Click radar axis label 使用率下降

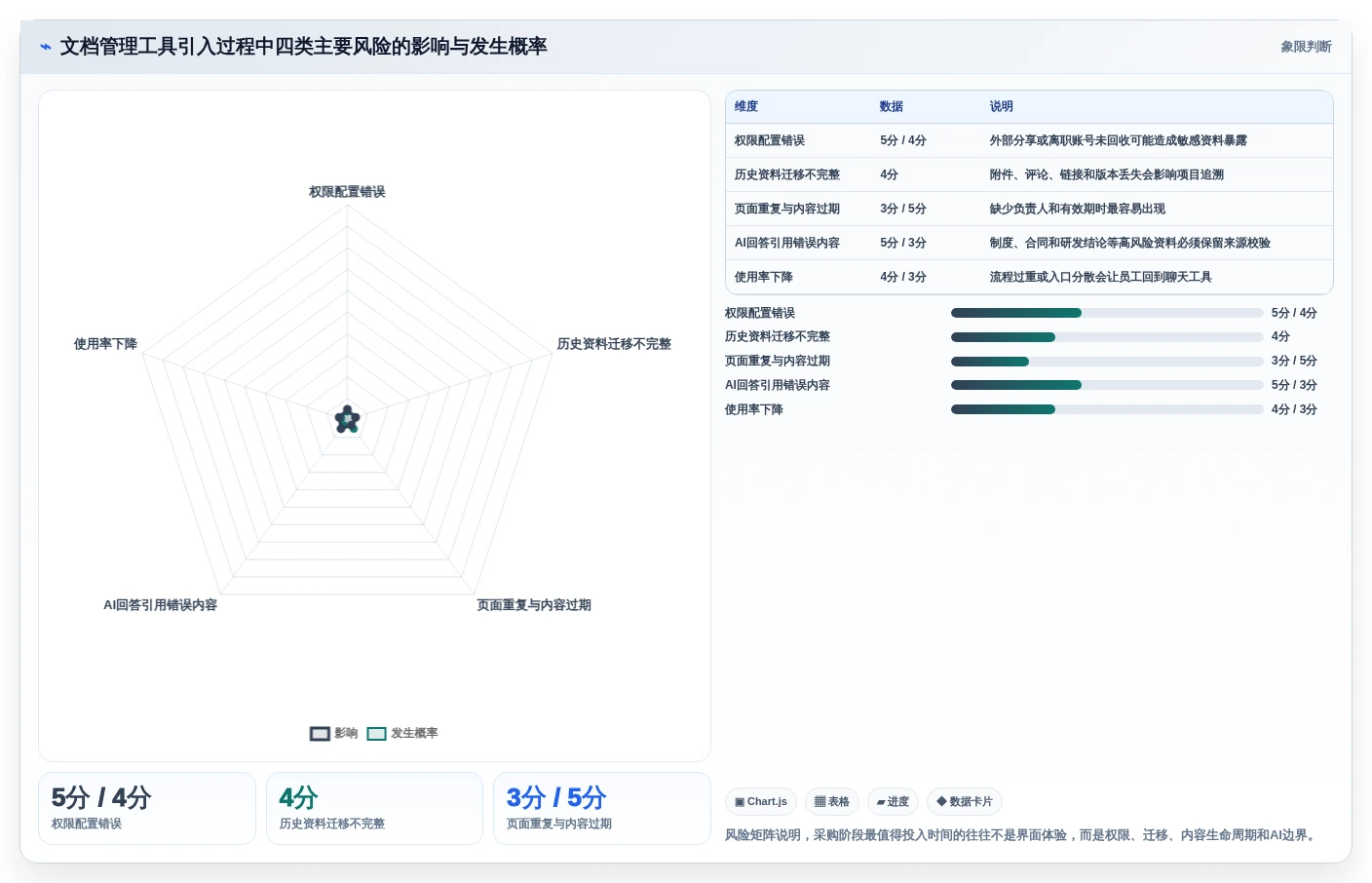(x=105, y=344)
